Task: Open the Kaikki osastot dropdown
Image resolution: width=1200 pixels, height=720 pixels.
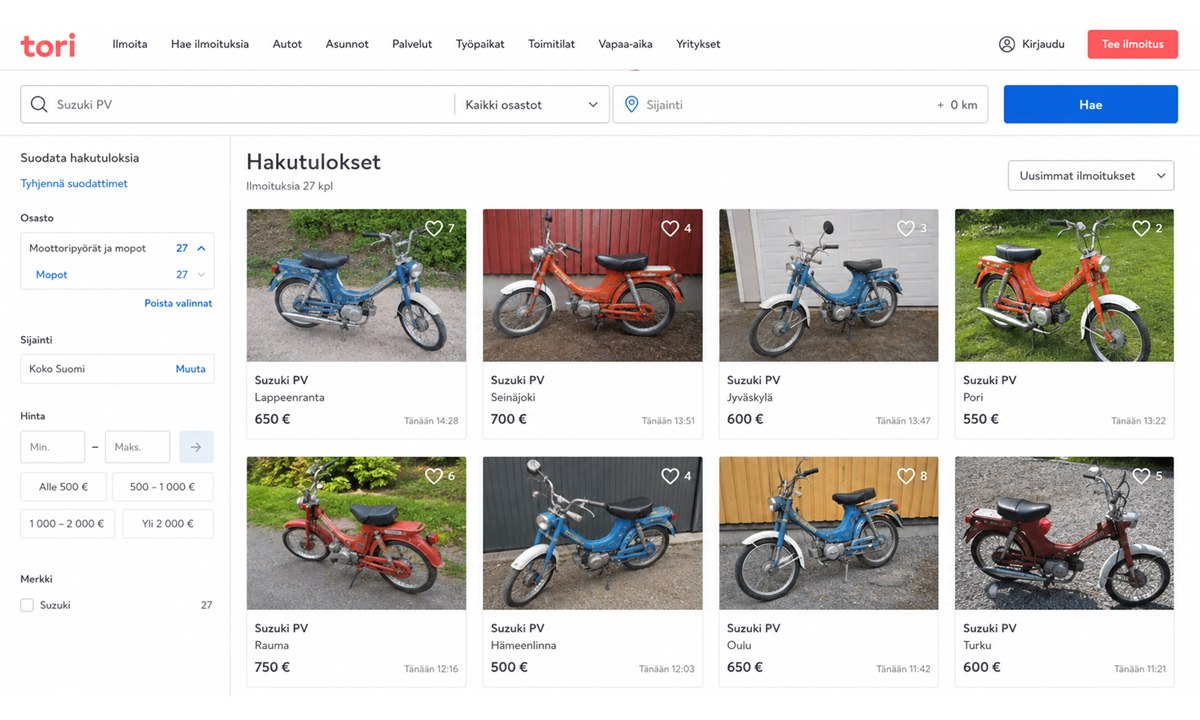Action: (532, 104)
